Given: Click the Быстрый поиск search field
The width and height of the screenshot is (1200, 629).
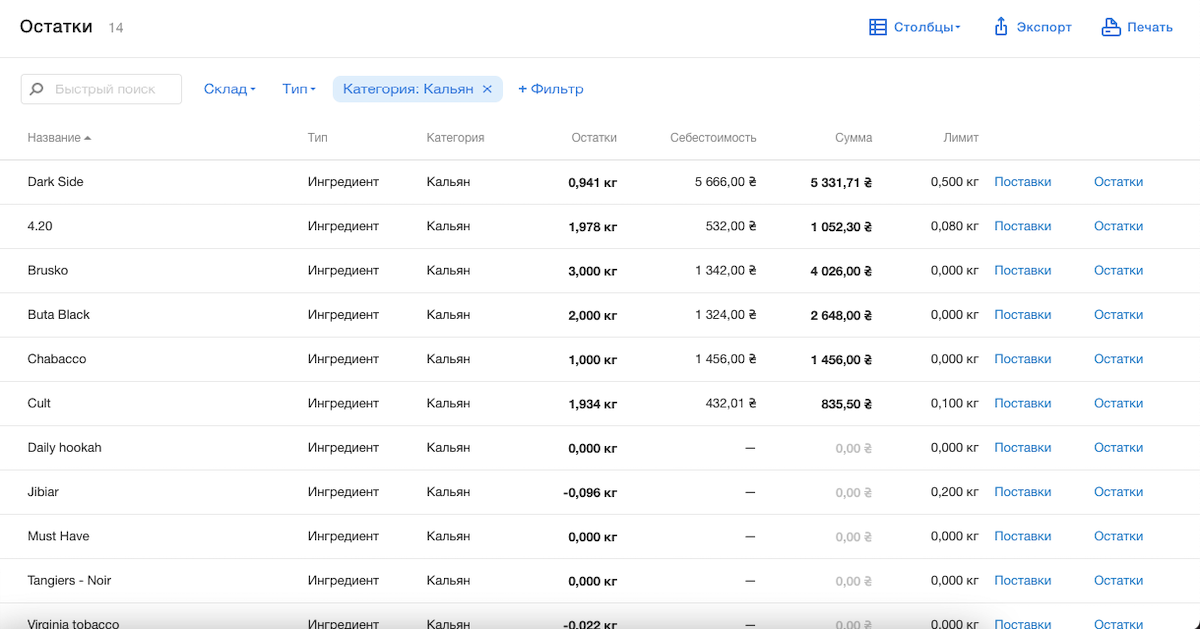Looking at the screenshot, I should click(101, 89).
